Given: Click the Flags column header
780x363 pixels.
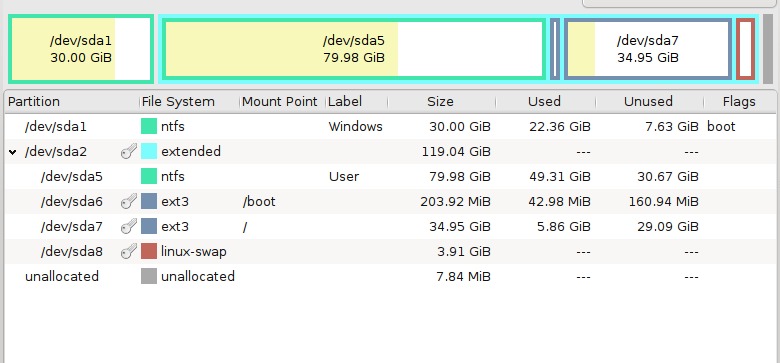Looking at the screenshot, I should click(x=739, y=102).
